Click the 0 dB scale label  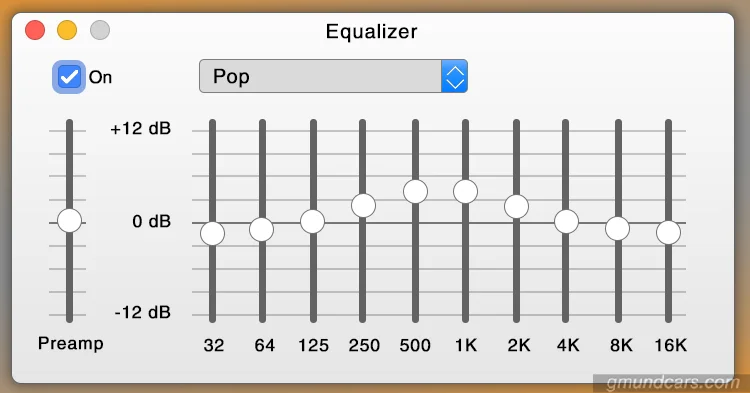pos(152,221)
